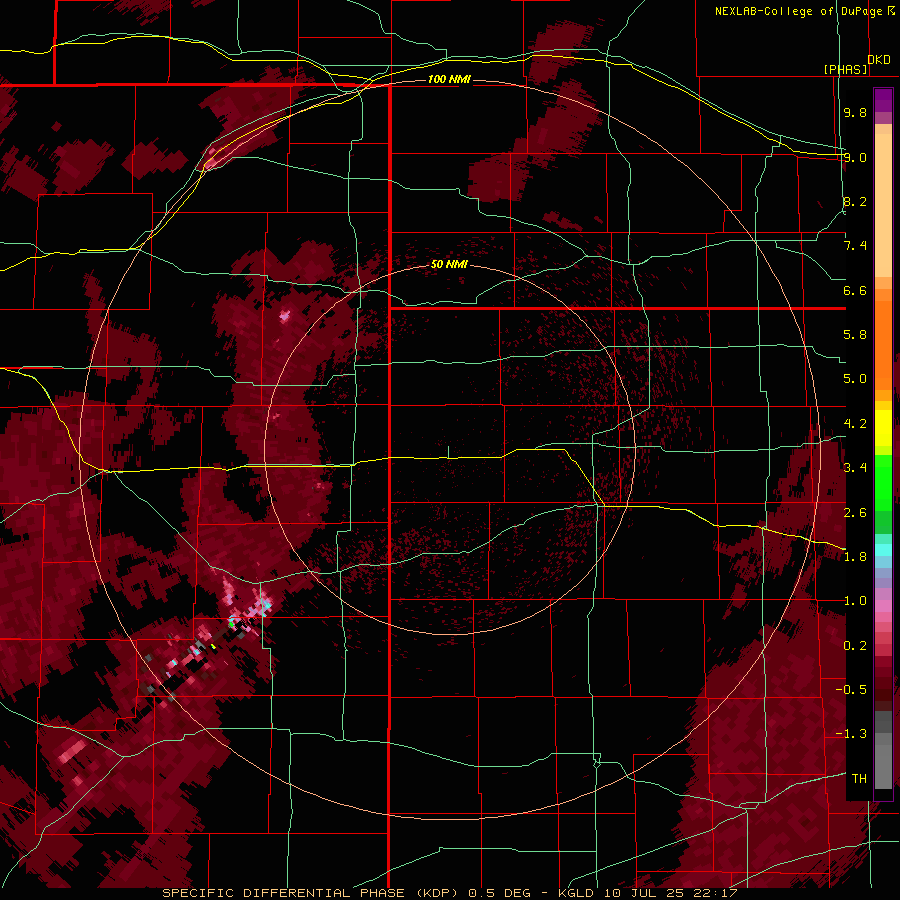Click the 7.4 scale label
Viewport: 900px width, 900px height.
pyautogui.click(x=855, y=246)
